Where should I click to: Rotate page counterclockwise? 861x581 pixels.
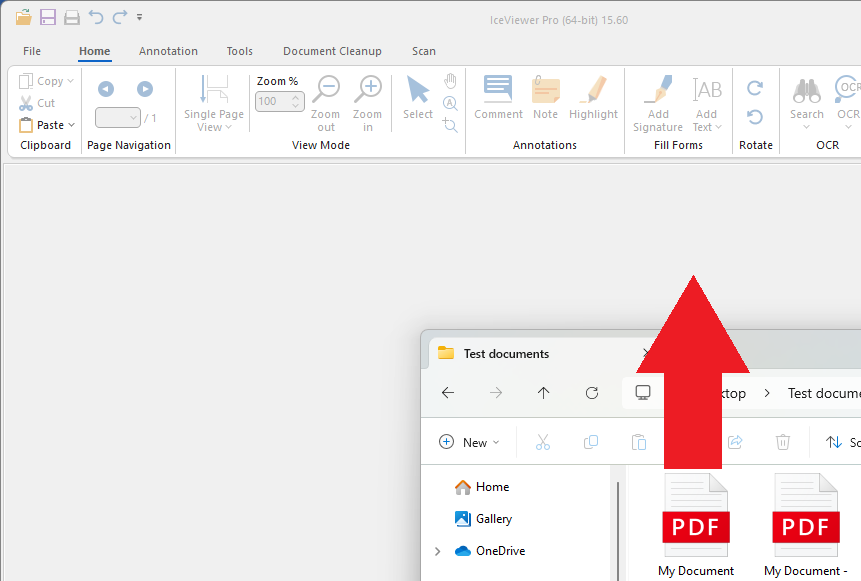coord(755,117)
